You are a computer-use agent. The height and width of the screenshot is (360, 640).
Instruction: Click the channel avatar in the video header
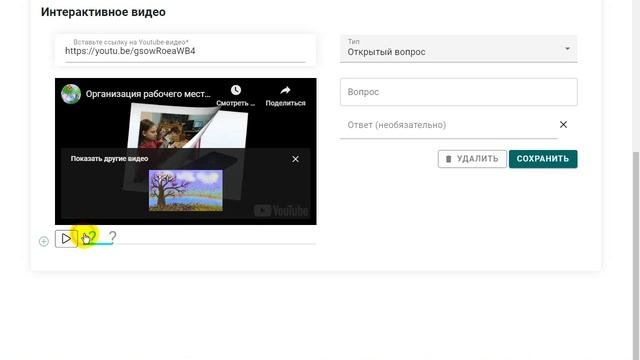click(x=71, y=94)
